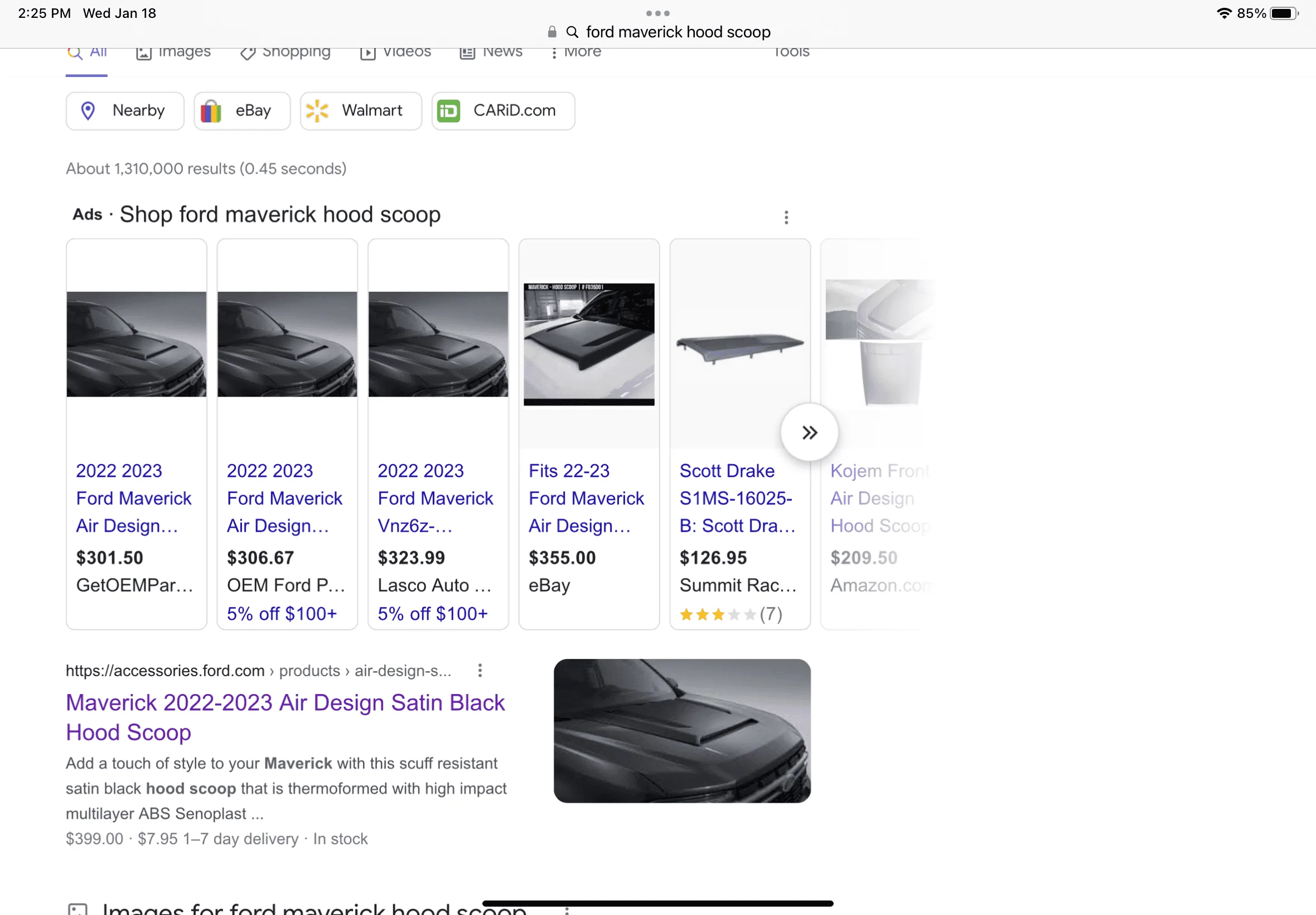Tap the $209.50 Amazon price
The width and height of the screenshot is (1316, 915).
tap(864, 558)
